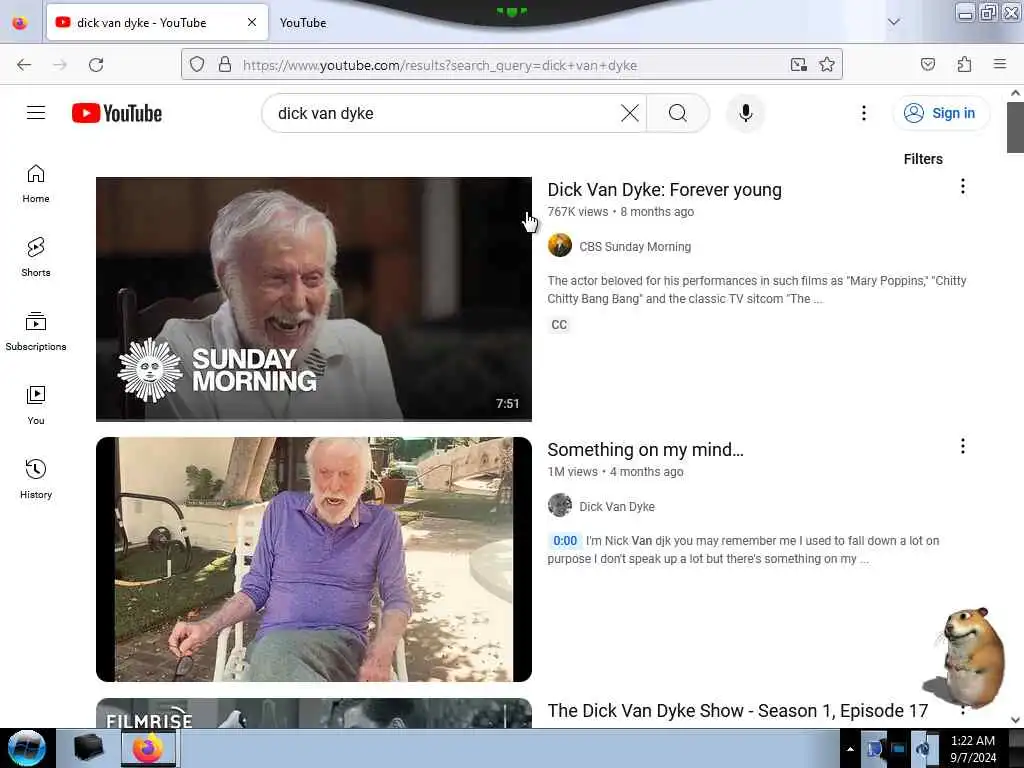Click the page vertical scrollbar thumb

click(x=1015, y=127)
